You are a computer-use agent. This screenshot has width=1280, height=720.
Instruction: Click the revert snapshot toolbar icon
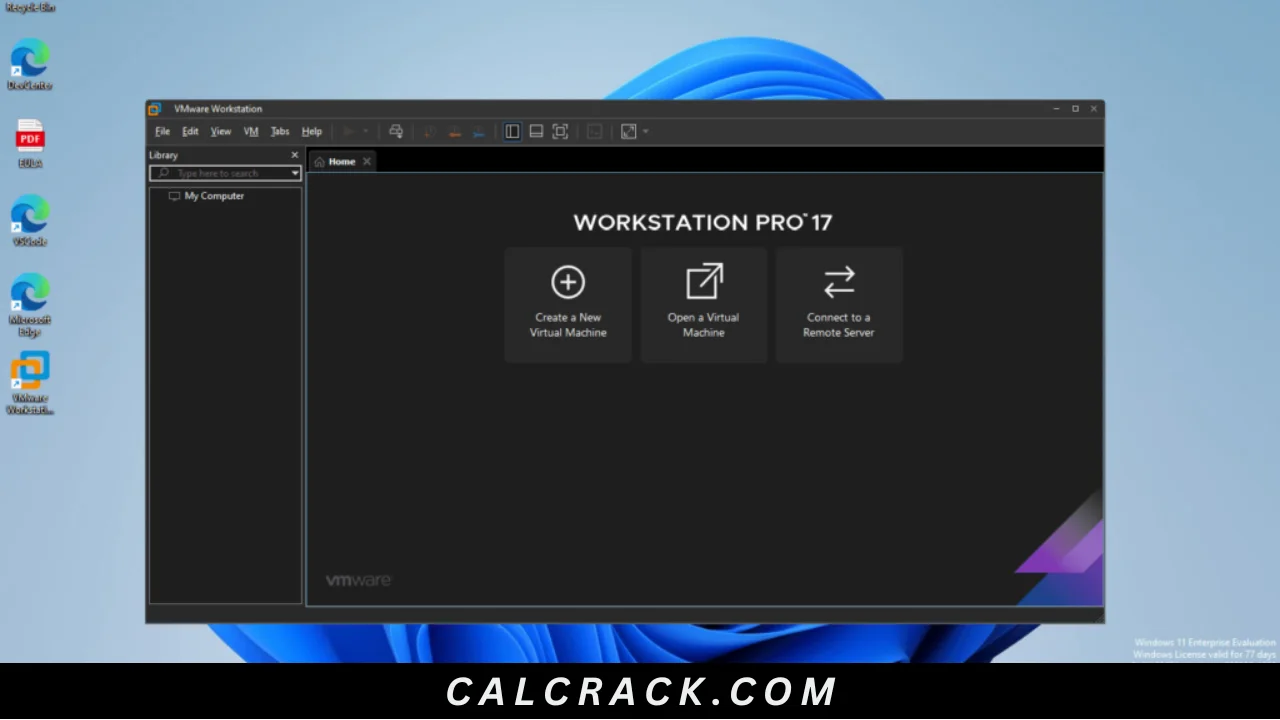coord(454,131)
